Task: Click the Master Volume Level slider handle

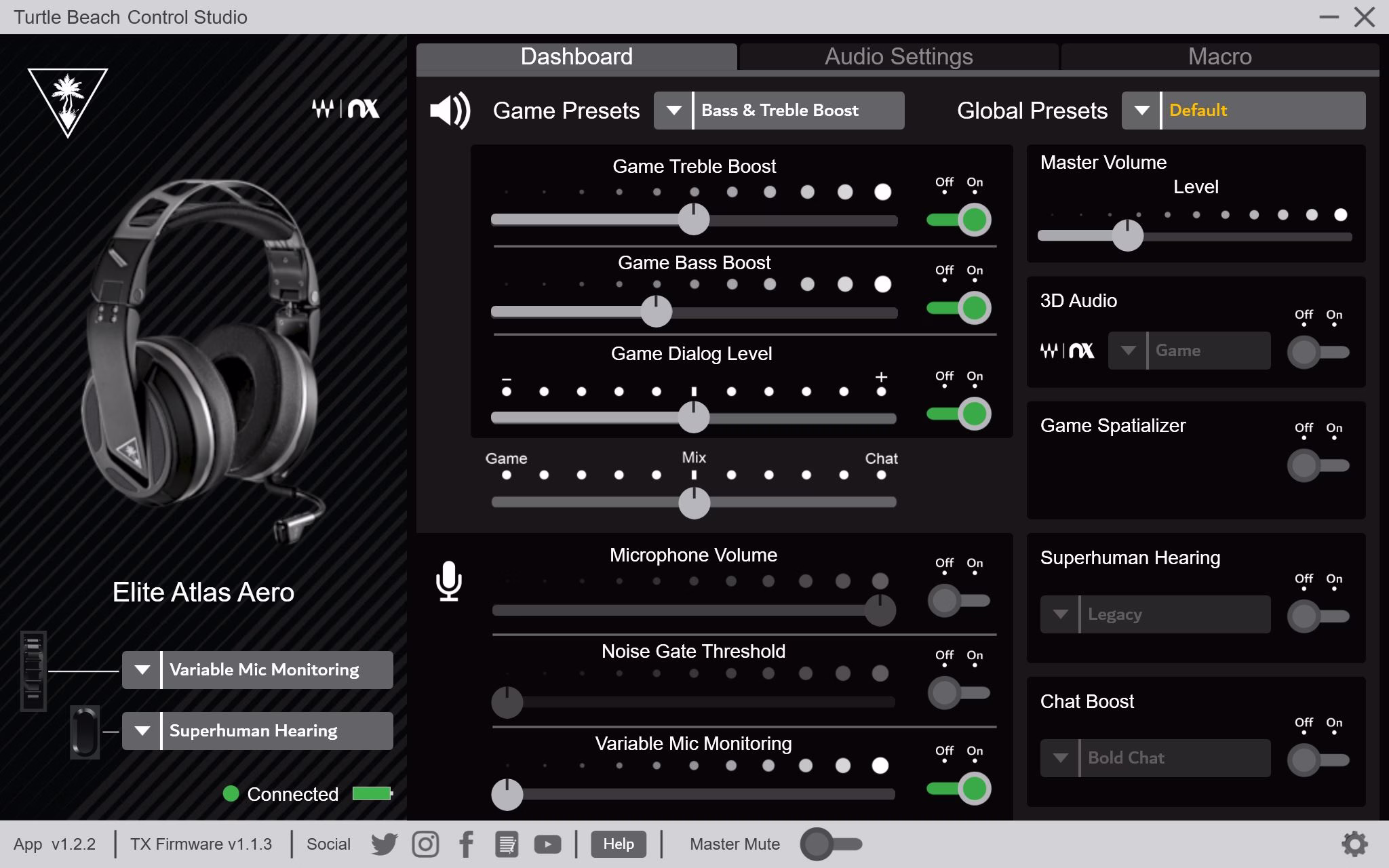Action: [x=1128, y=235]
